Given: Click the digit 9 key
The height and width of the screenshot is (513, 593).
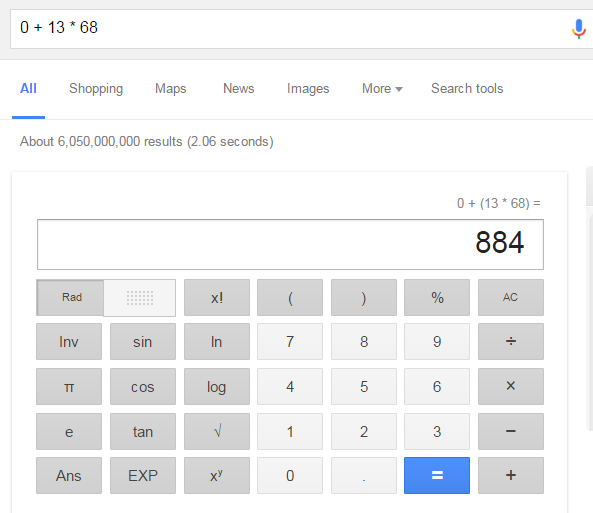Looking at the screenshot, I should tap(437, 342).
